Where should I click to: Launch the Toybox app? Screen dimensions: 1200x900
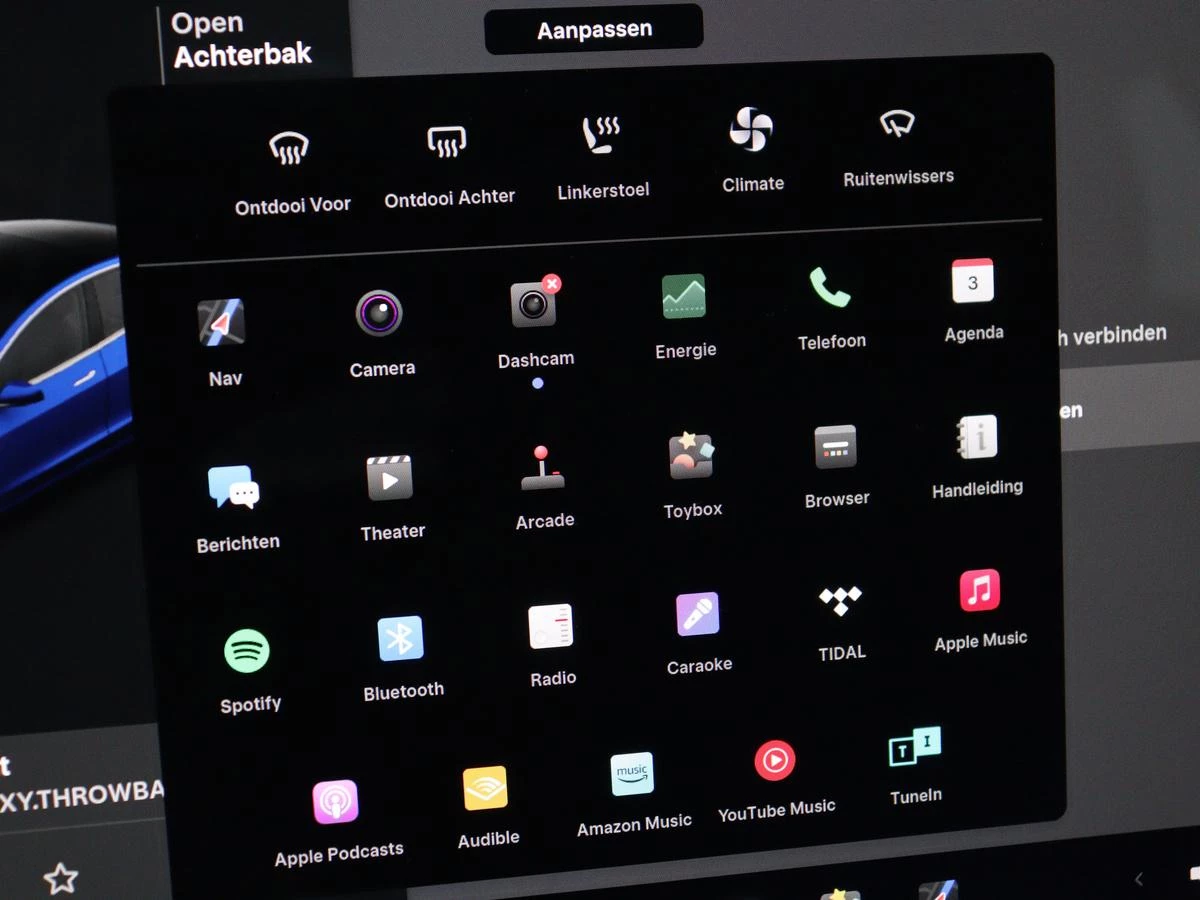(x=691, y=457)
